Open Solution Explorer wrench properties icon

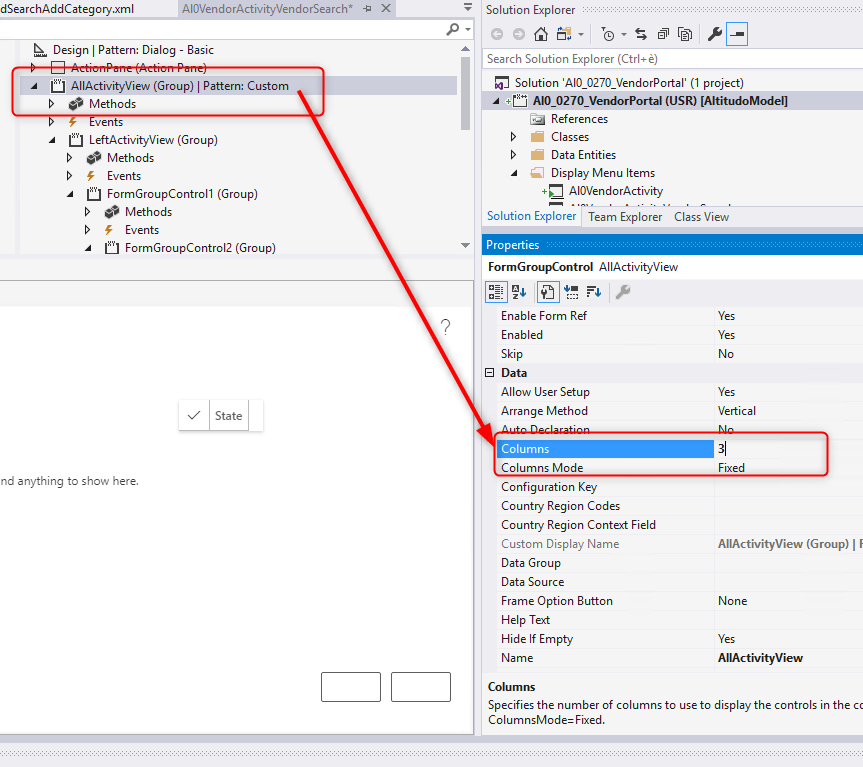pyautogui.click(x=714, y=35)
